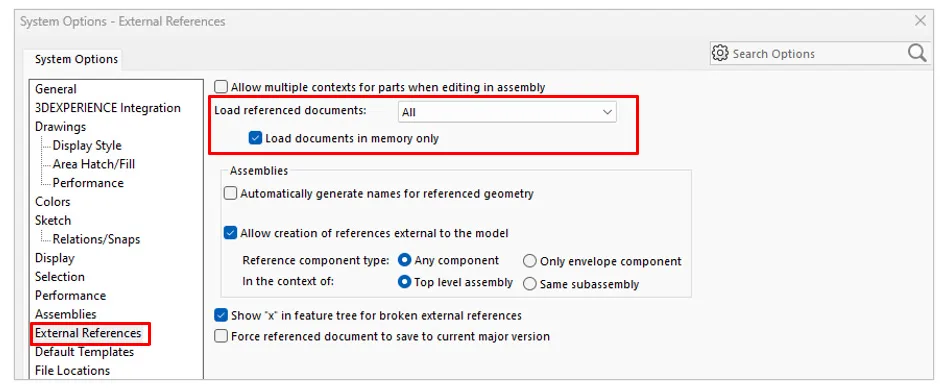Screen dimensions: 946x388
Task: Choose Same subassembly radio option
Action: [530, 284]
